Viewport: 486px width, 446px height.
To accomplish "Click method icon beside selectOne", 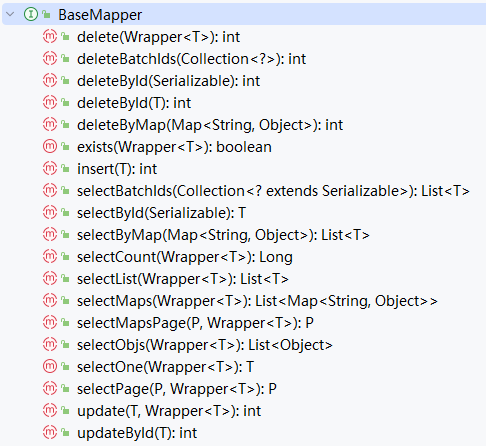I will [50, 366].
